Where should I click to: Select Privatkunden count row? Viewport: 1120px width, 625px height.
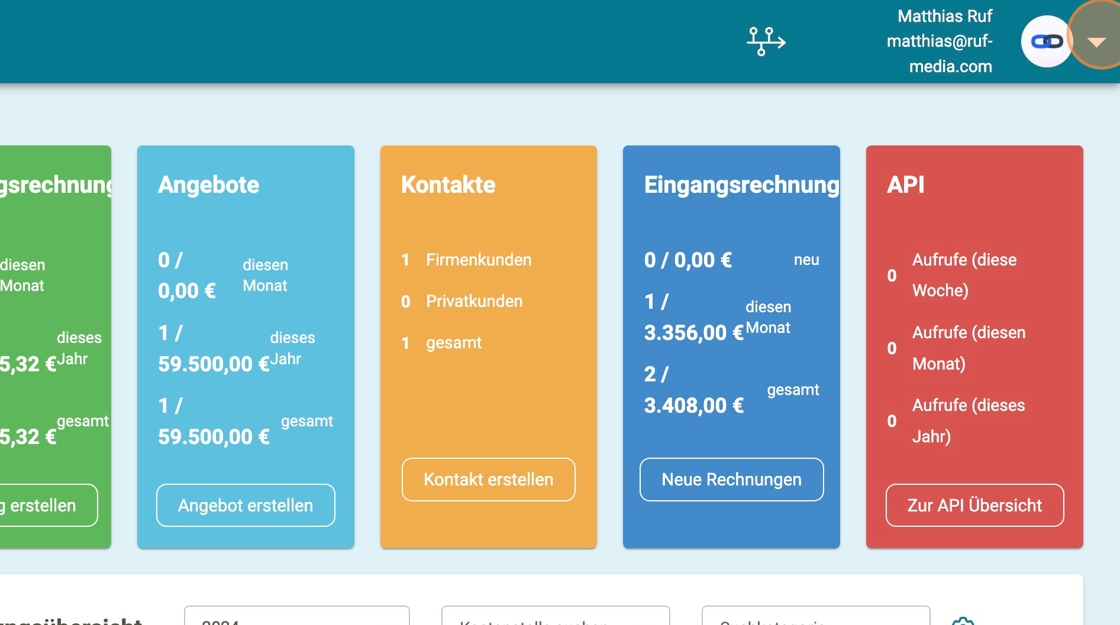coord(462,301)
